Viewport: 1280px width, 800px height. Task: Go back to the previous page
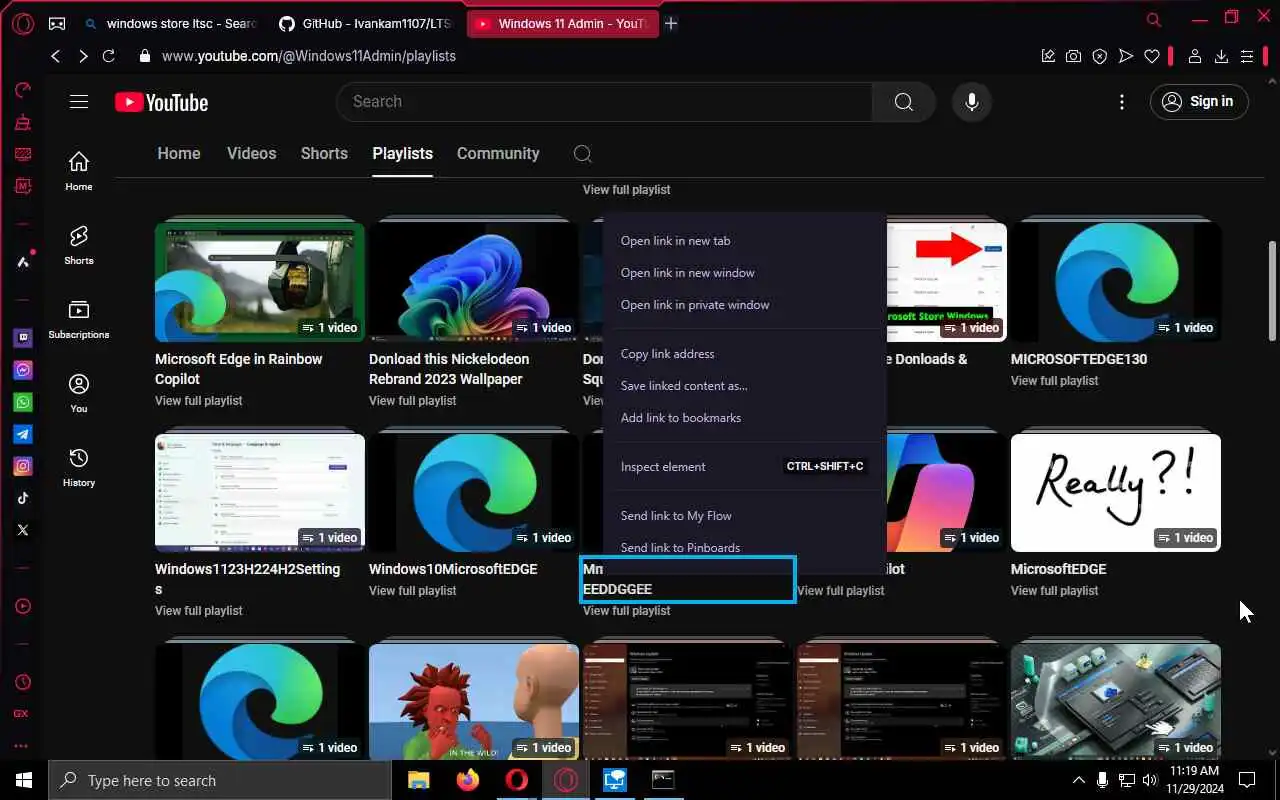[56, 56]
